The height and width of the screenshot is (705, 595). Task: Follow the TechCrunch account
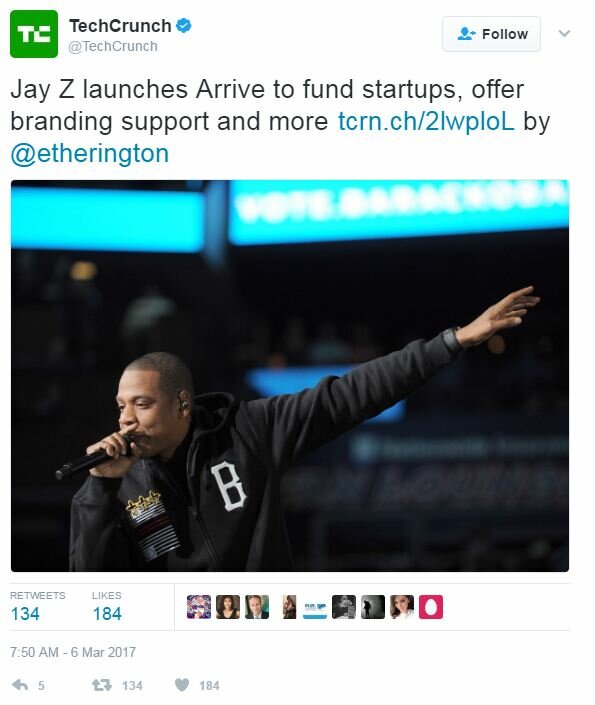tap(491, 34)
